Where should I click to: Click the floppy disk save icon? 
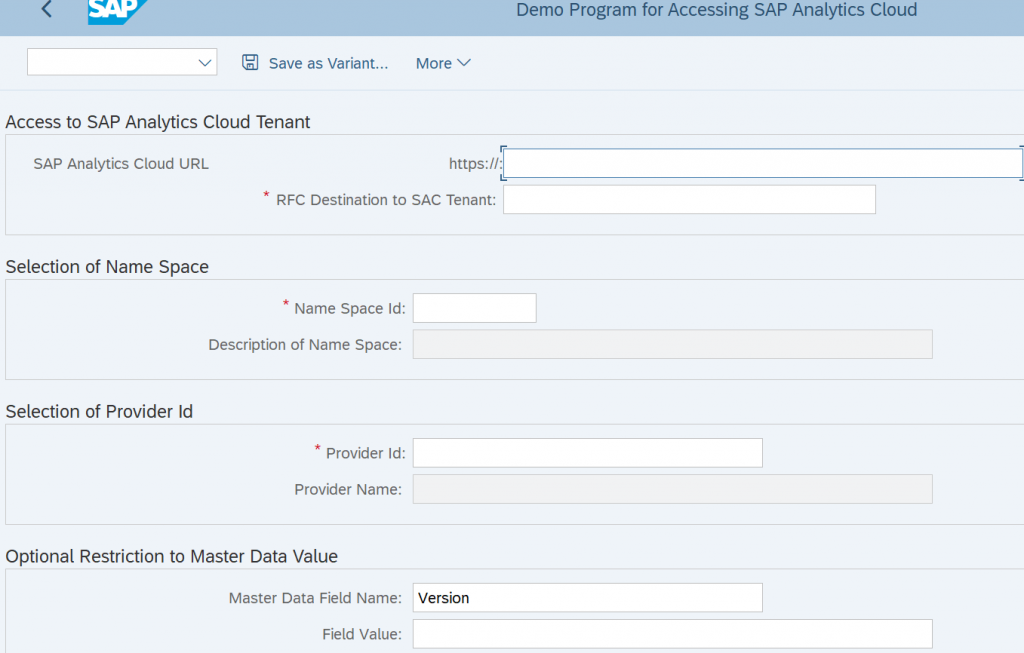click(248, 62)
